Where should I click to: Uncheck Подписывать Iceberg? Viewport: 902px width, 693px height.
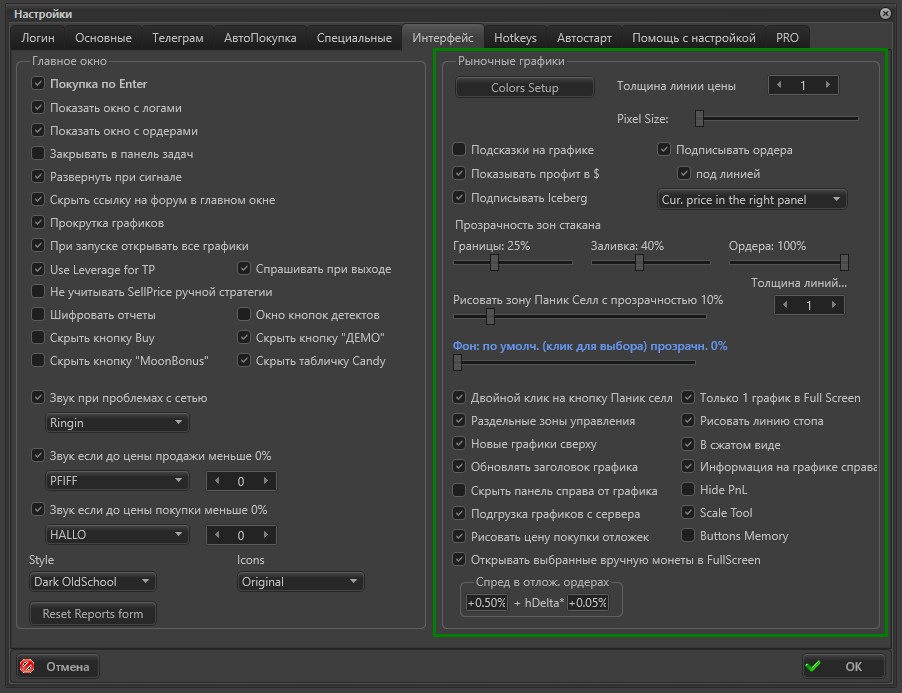pos(459,198)
